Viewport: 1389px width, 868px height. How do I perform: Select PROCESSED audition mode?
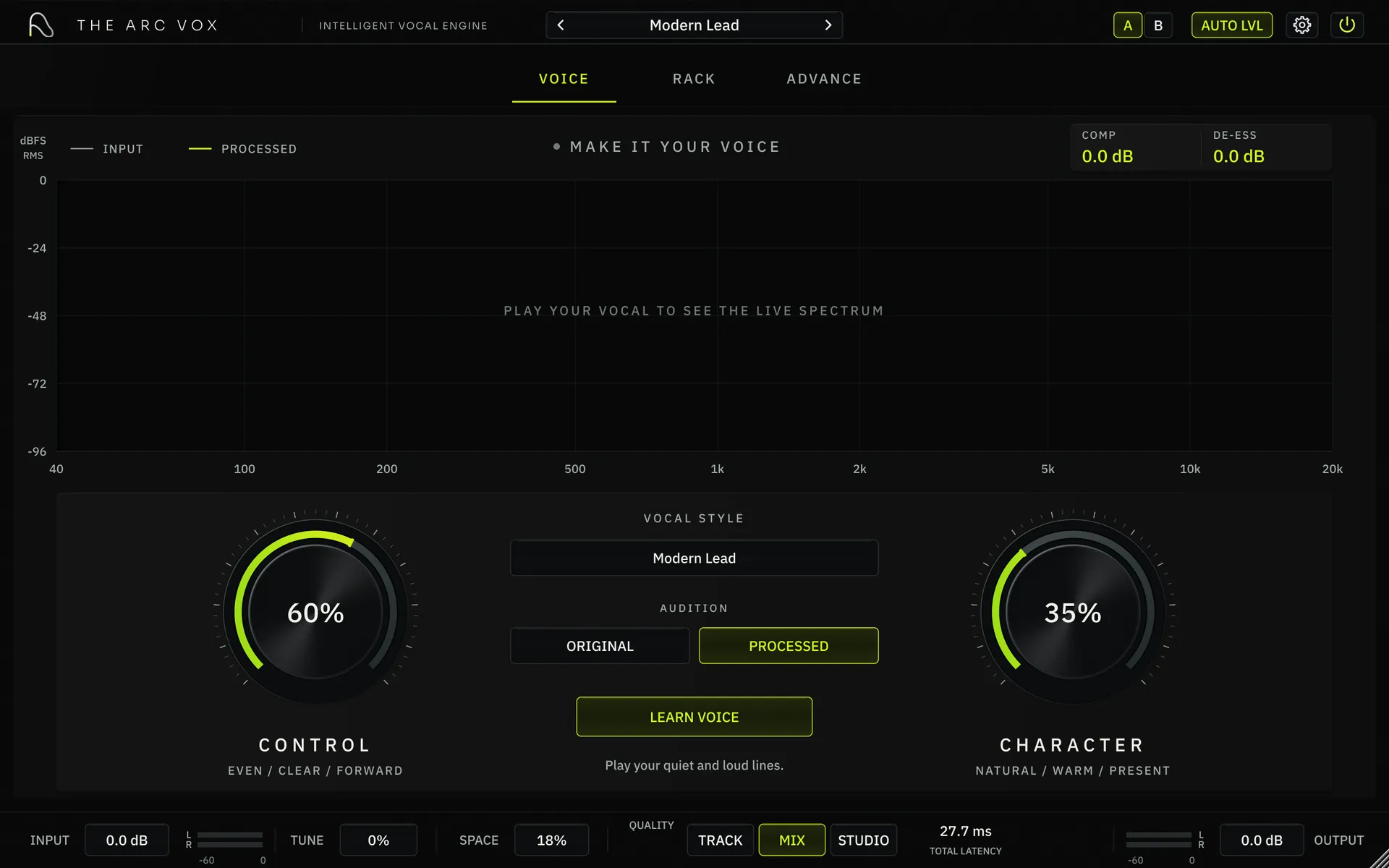(789, 646)
